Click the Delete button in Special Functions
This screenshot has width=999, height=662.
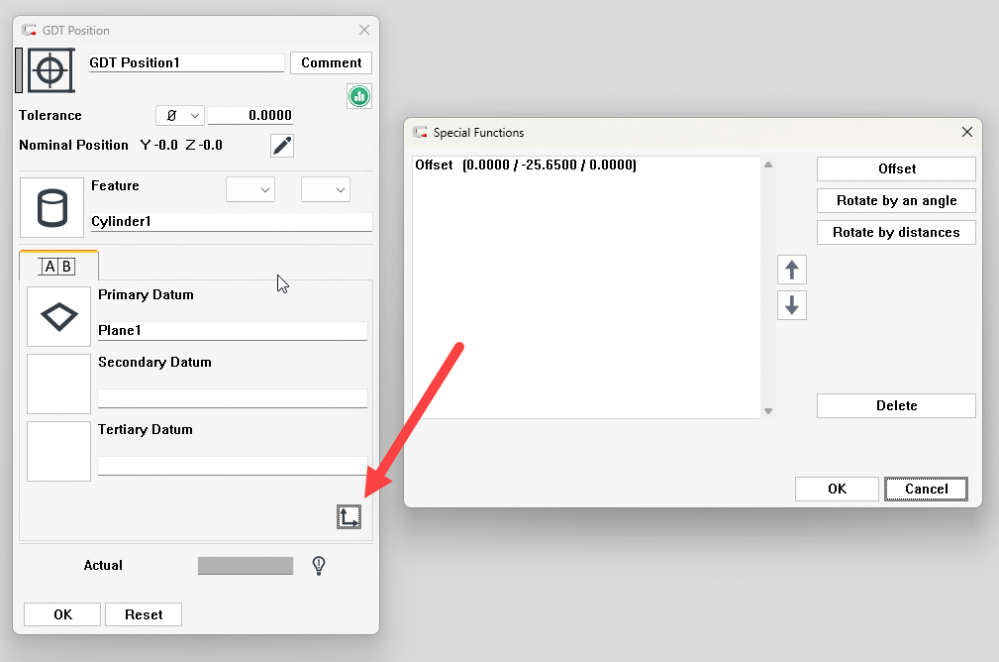(x=896, y=406)
